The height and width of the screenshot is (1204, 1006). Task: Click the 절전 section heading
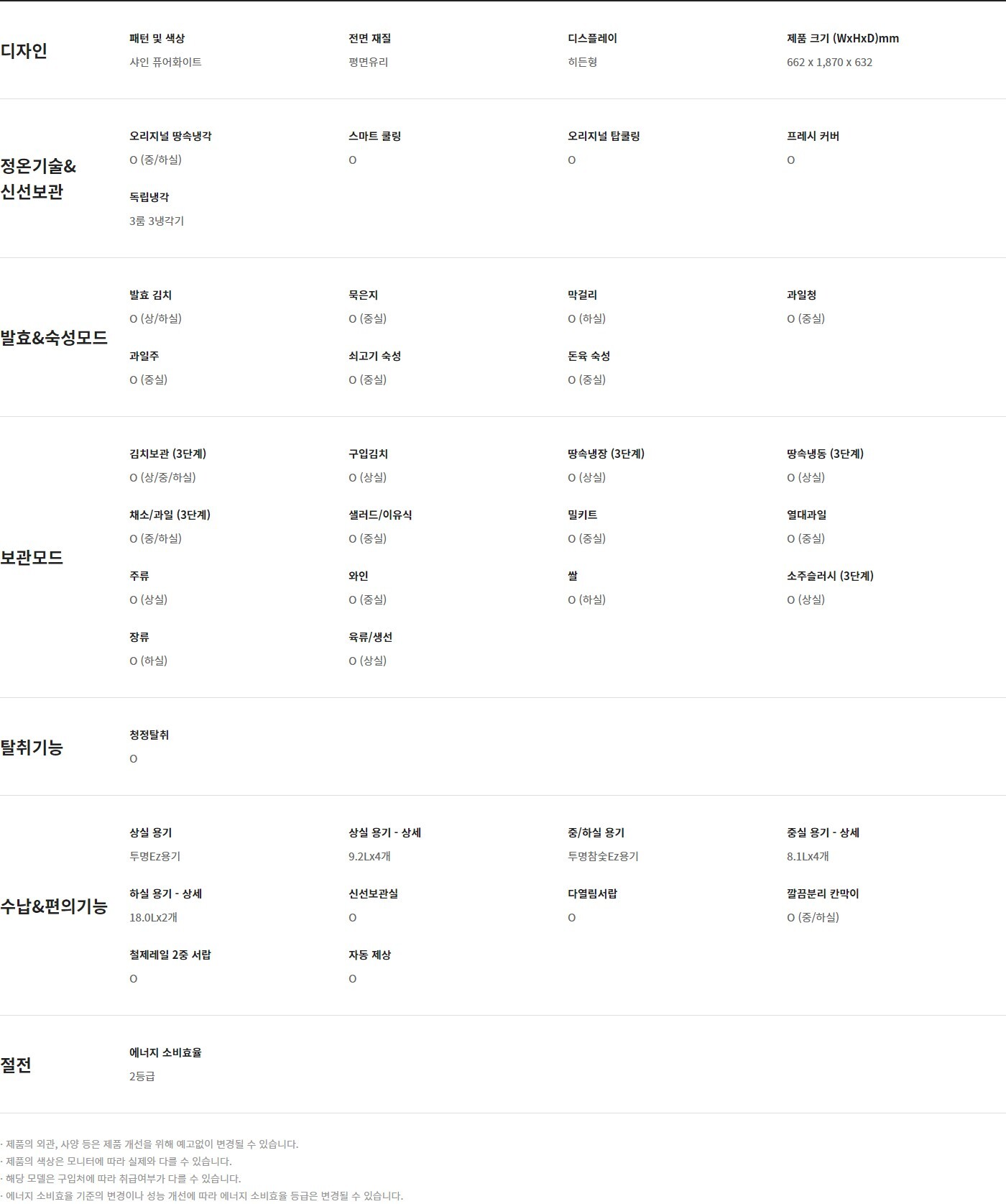click(x=16, y=1065)
